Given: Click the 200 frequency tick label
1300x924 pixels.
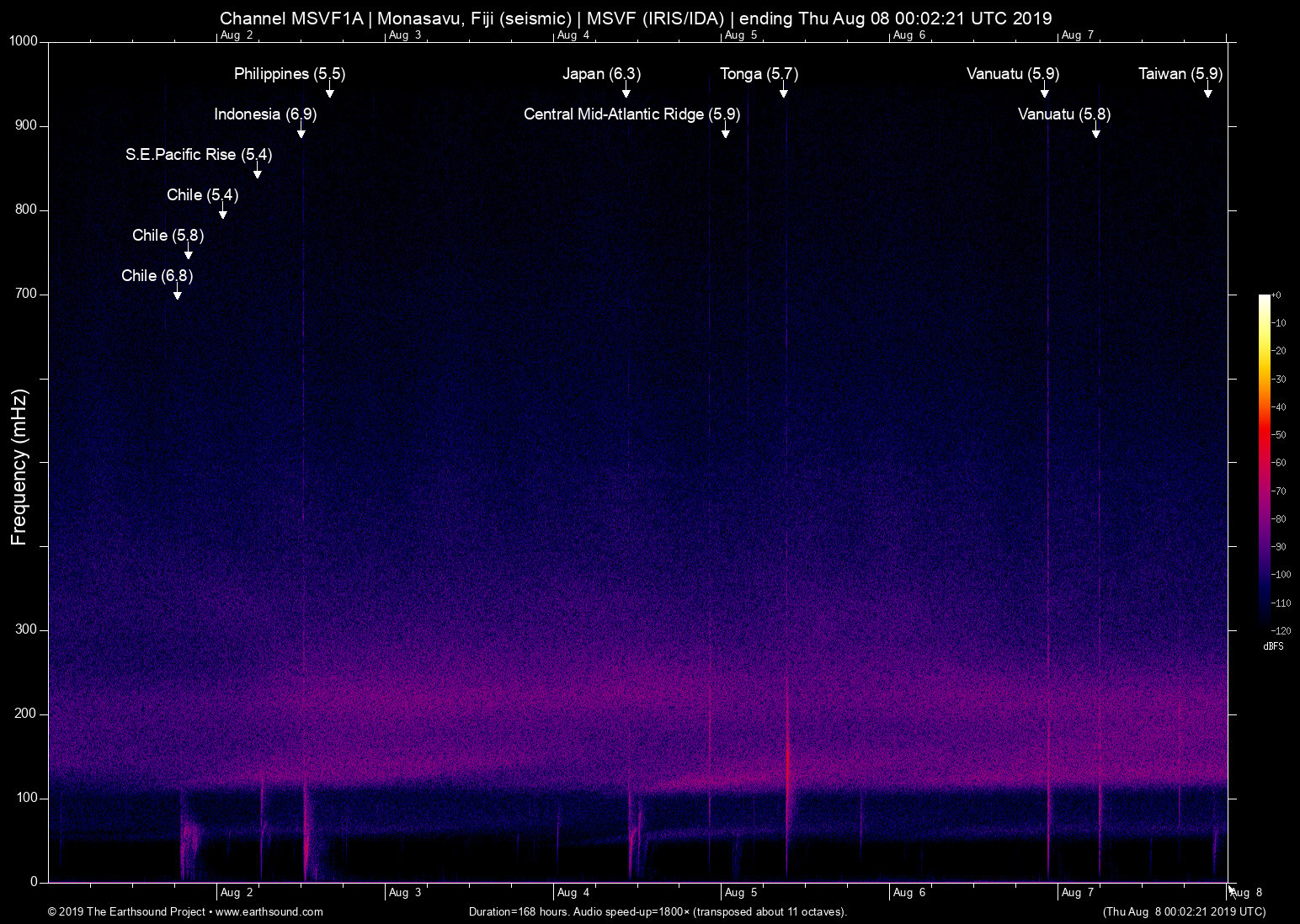Looking at the screenshot, I should tap(26, 714).
